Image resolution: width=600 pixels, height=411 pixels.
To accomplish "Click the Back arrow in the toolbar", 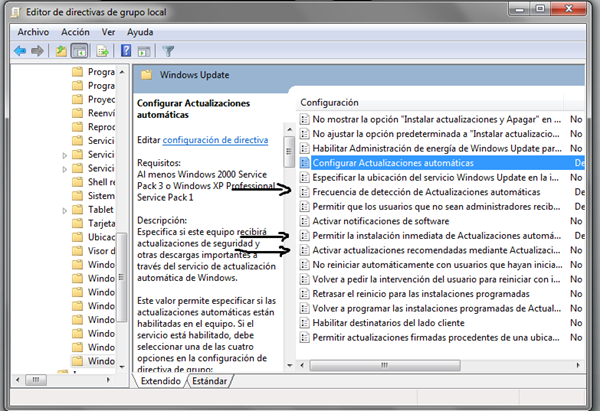I will click(x=21, y=50).
